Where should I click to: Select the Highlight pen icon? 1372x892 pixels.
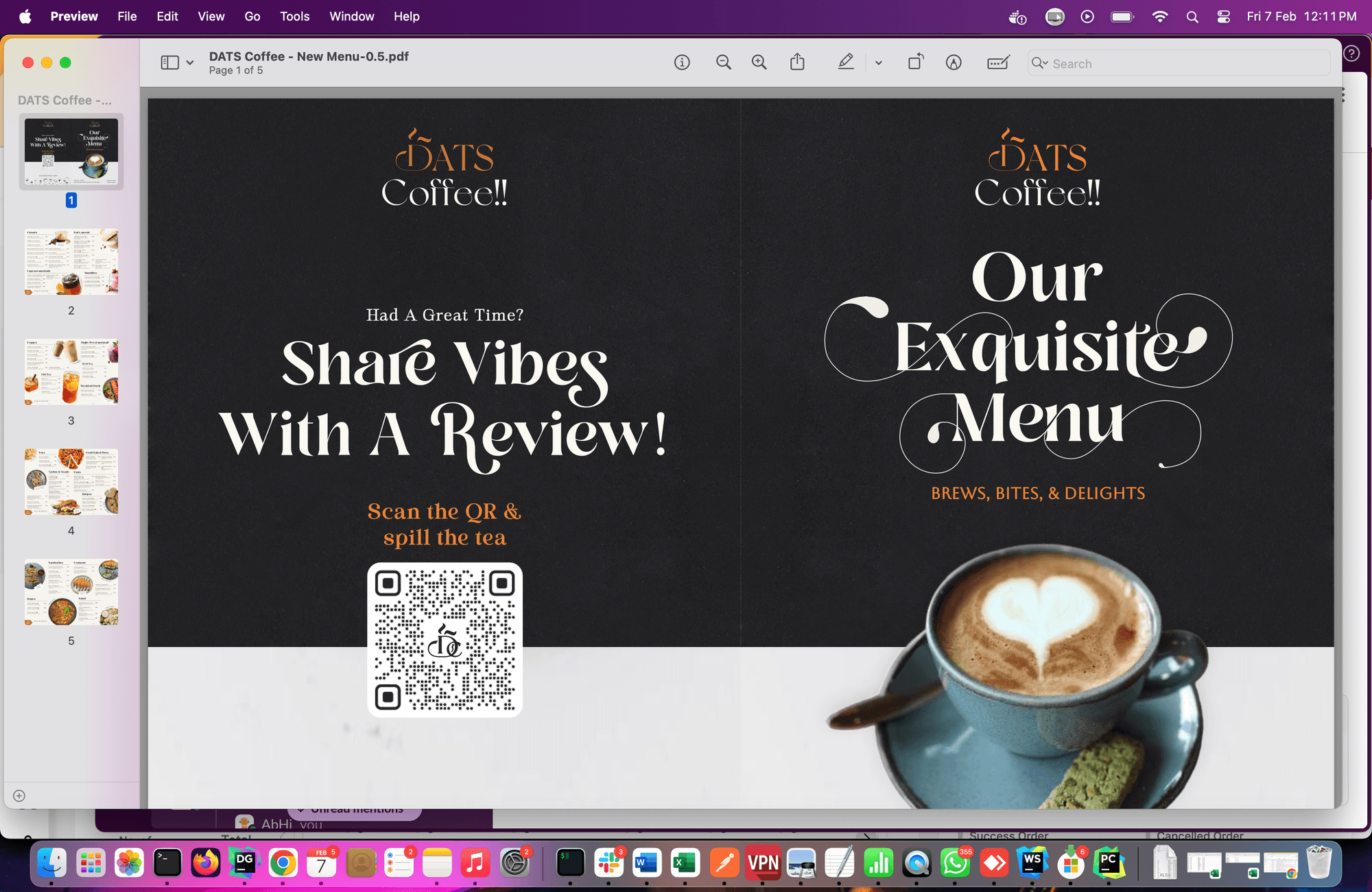pos(846,62)
